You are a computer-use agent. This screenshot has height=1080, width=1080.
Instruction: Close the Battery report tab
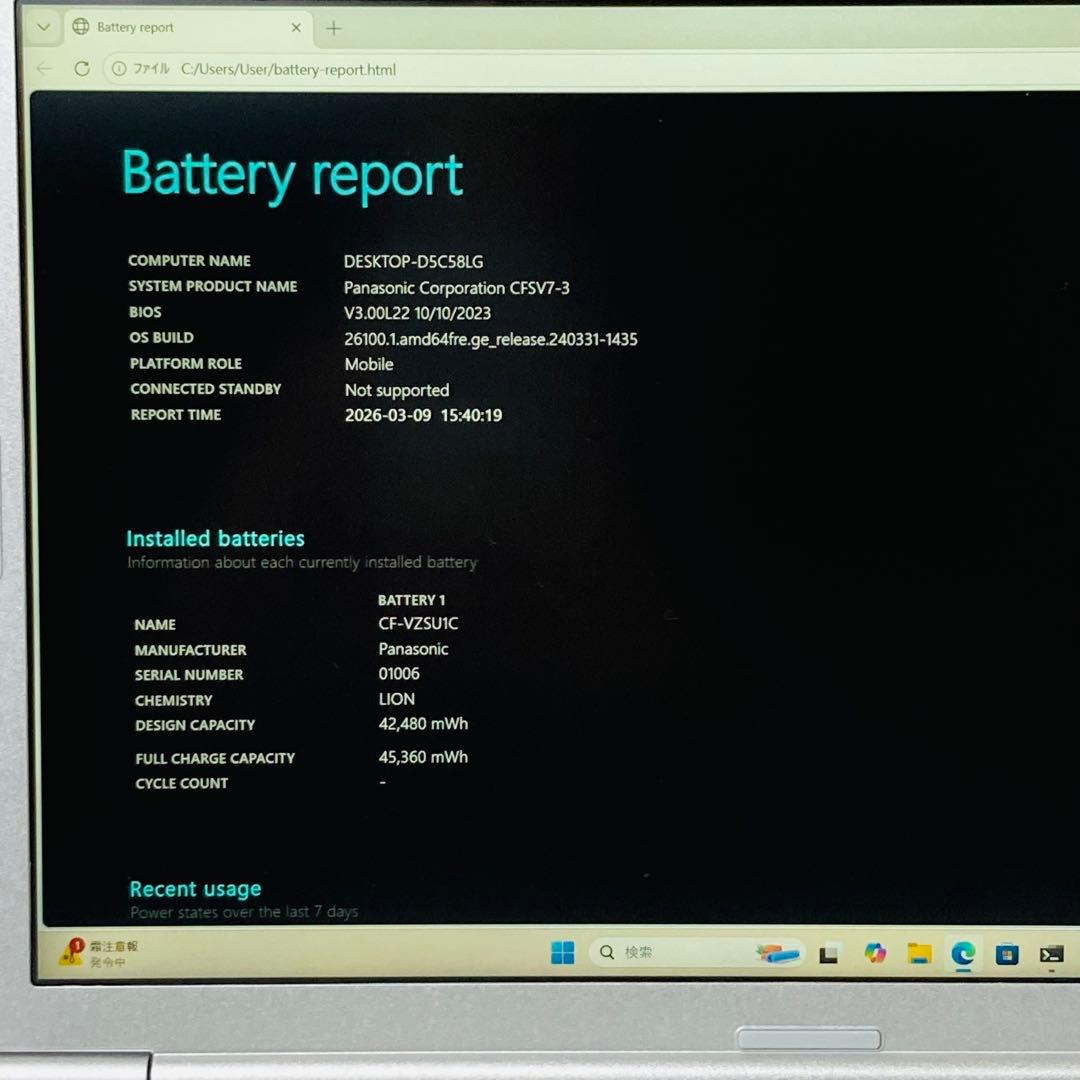click(x=296, y=28)
